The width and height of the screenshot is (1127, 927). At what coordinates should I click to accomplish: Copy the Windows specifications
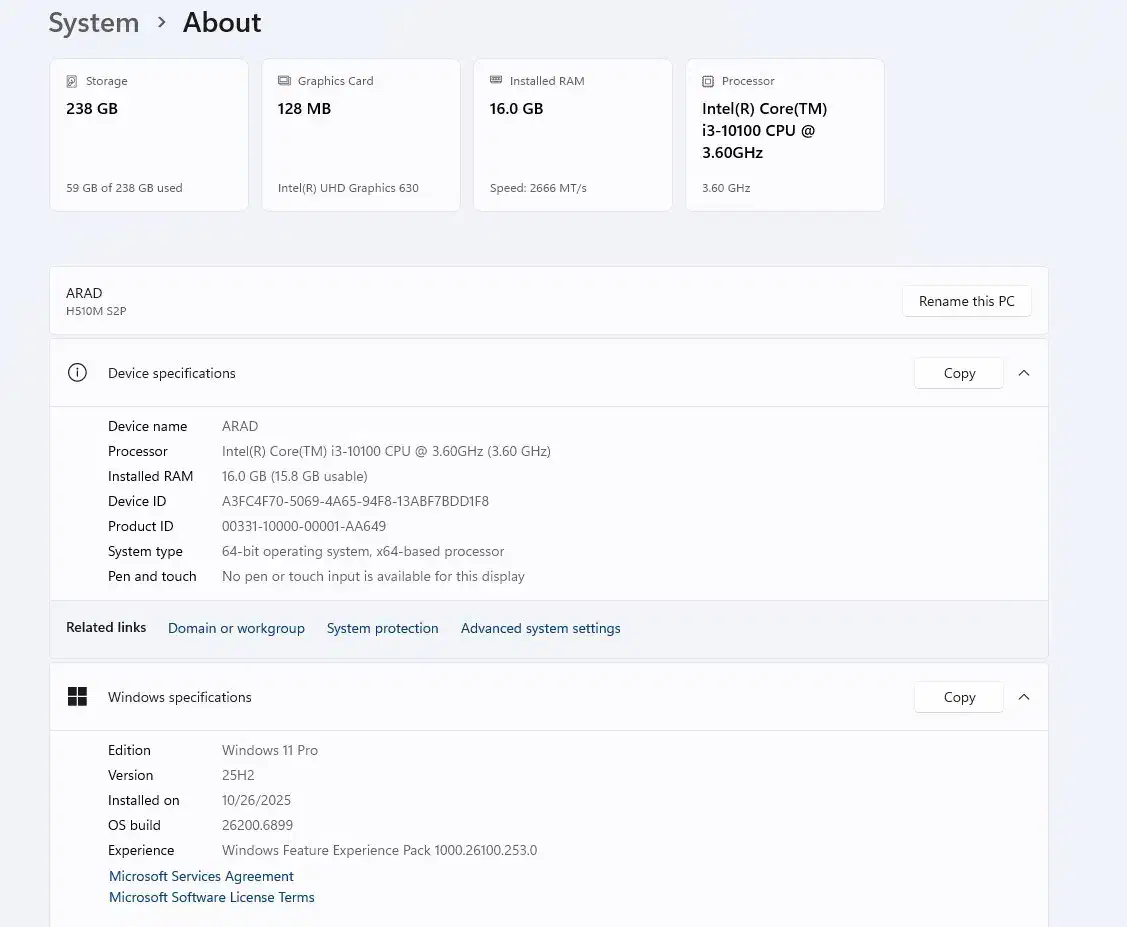tap(958, 697)
